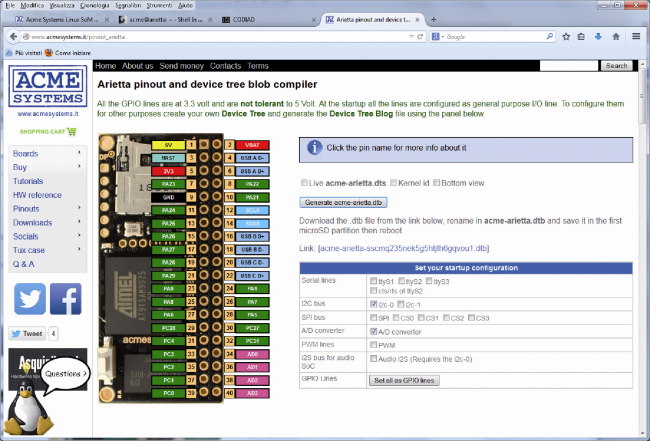Click the Twitter bird icon in sidebar
The width and height of the screenshot is (650, 441).
(x=30, y=299)
